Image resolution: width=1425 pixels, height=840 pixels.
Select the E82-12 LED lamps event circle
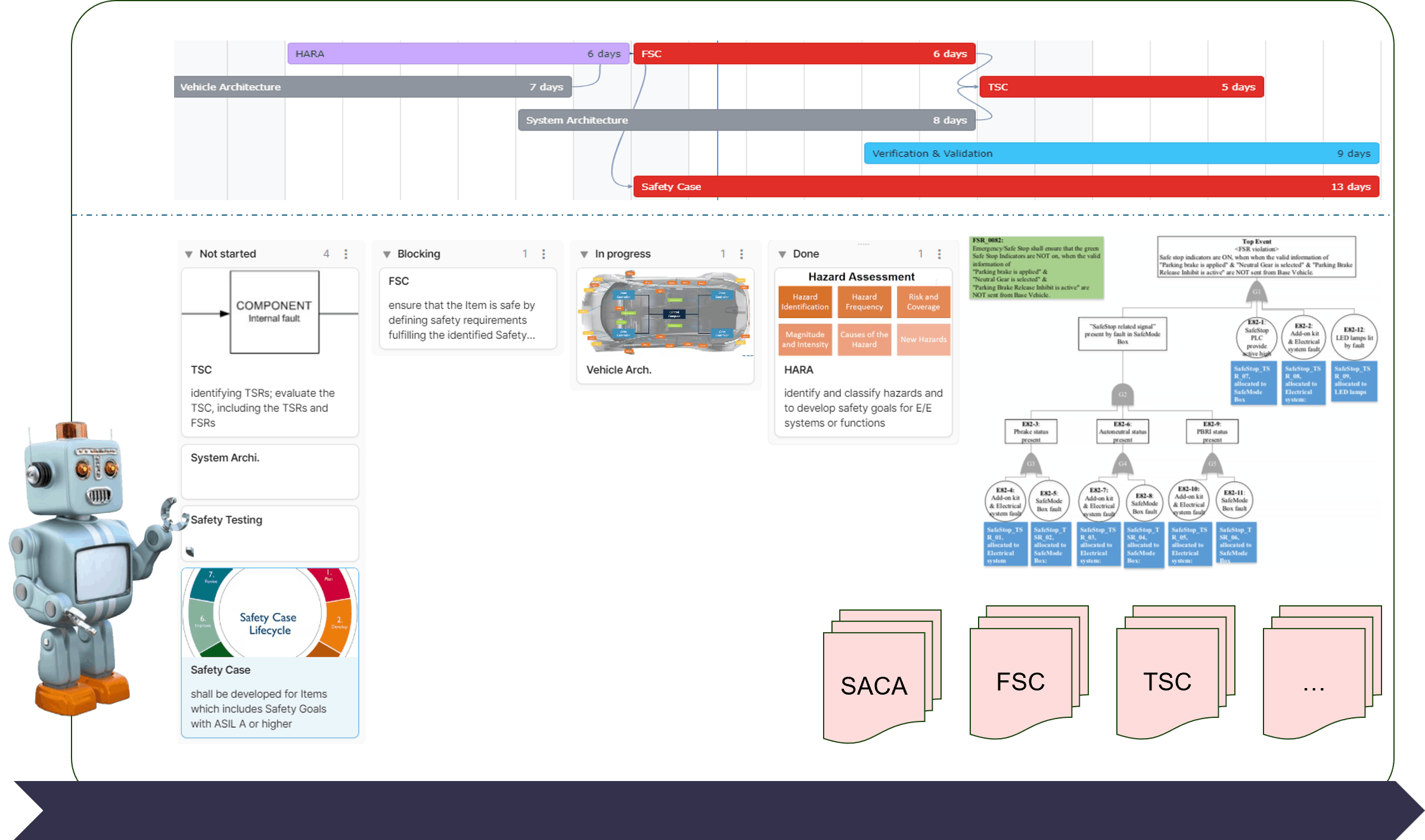click(1353, 337)
